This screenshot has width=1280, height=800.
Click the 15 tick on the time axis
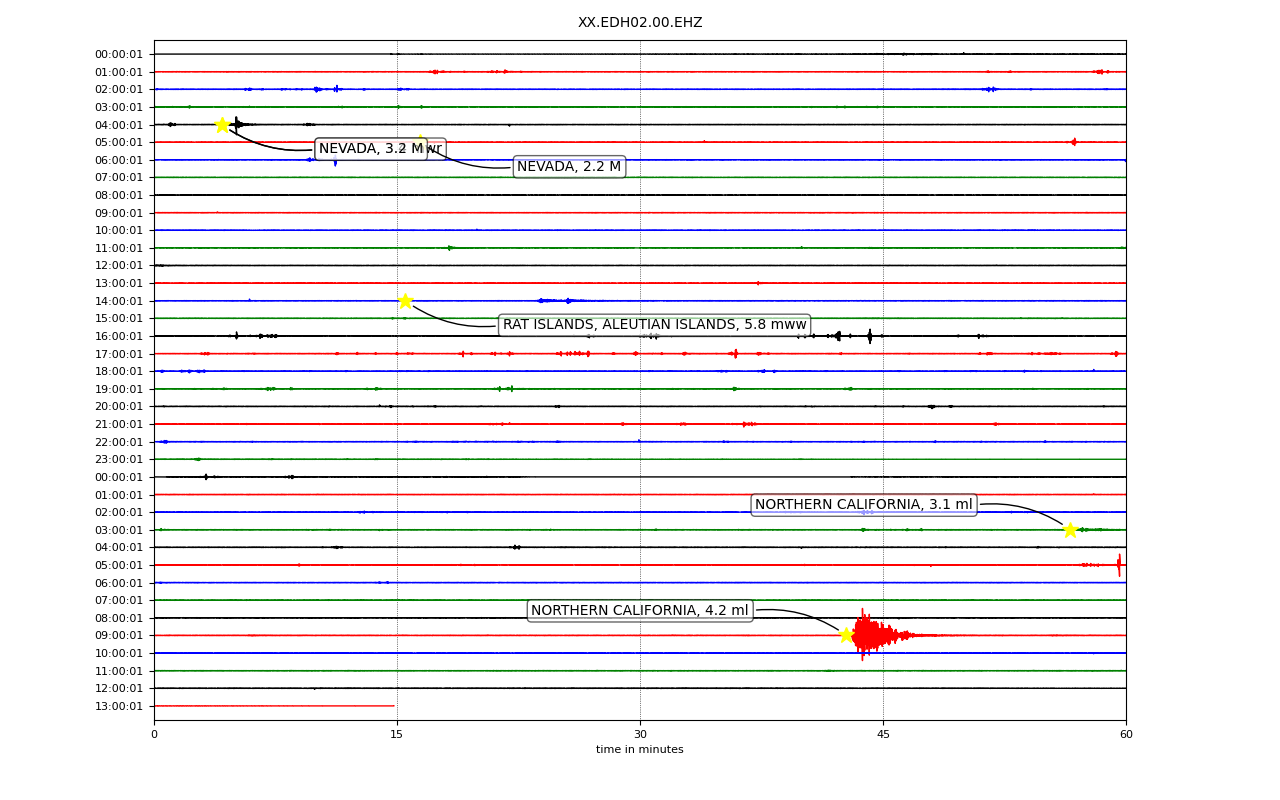[397, 735]
